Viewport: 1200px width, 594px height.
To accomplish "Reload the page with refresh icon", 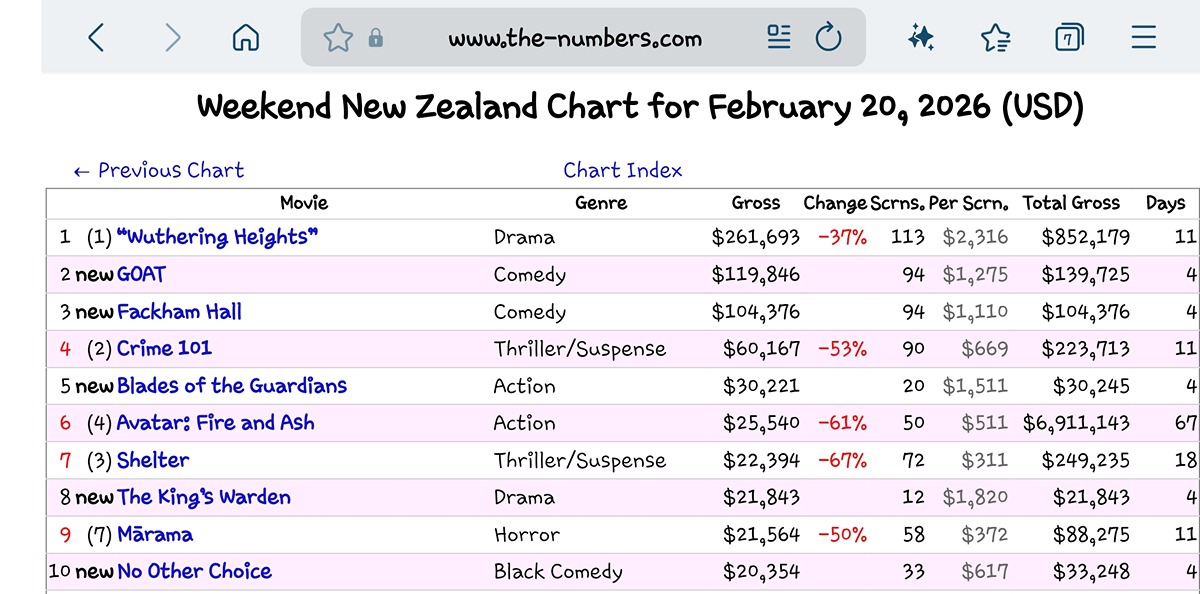I will [828, 38].
